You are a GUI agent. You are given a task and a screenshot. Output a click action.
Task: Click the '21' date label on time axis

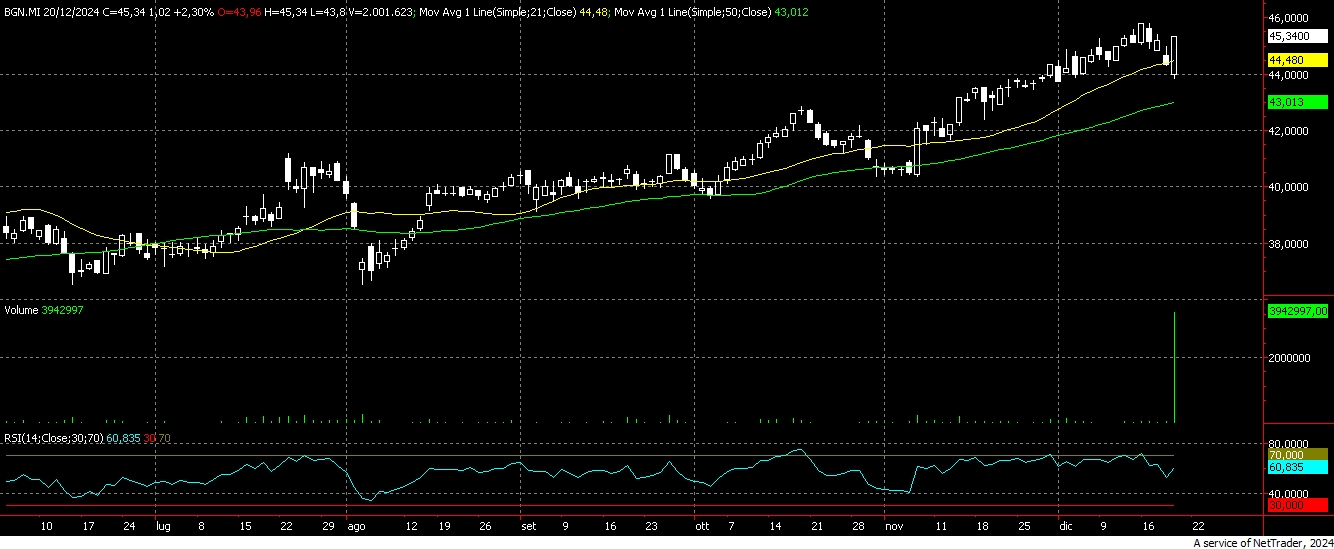pos(816,525)
